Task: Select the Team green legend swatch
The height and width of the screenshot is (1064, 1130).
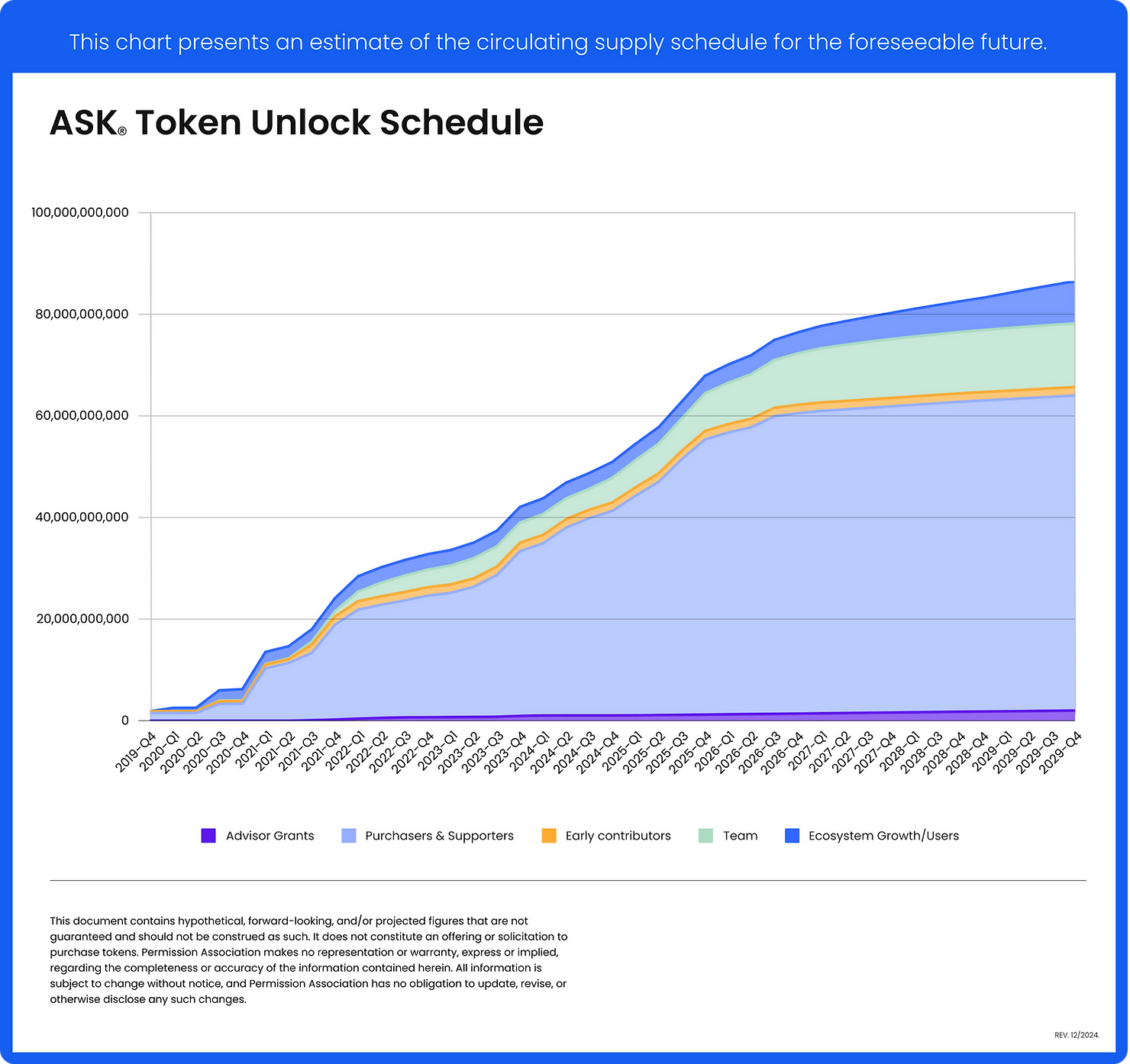Action: [x=706, y=835]
